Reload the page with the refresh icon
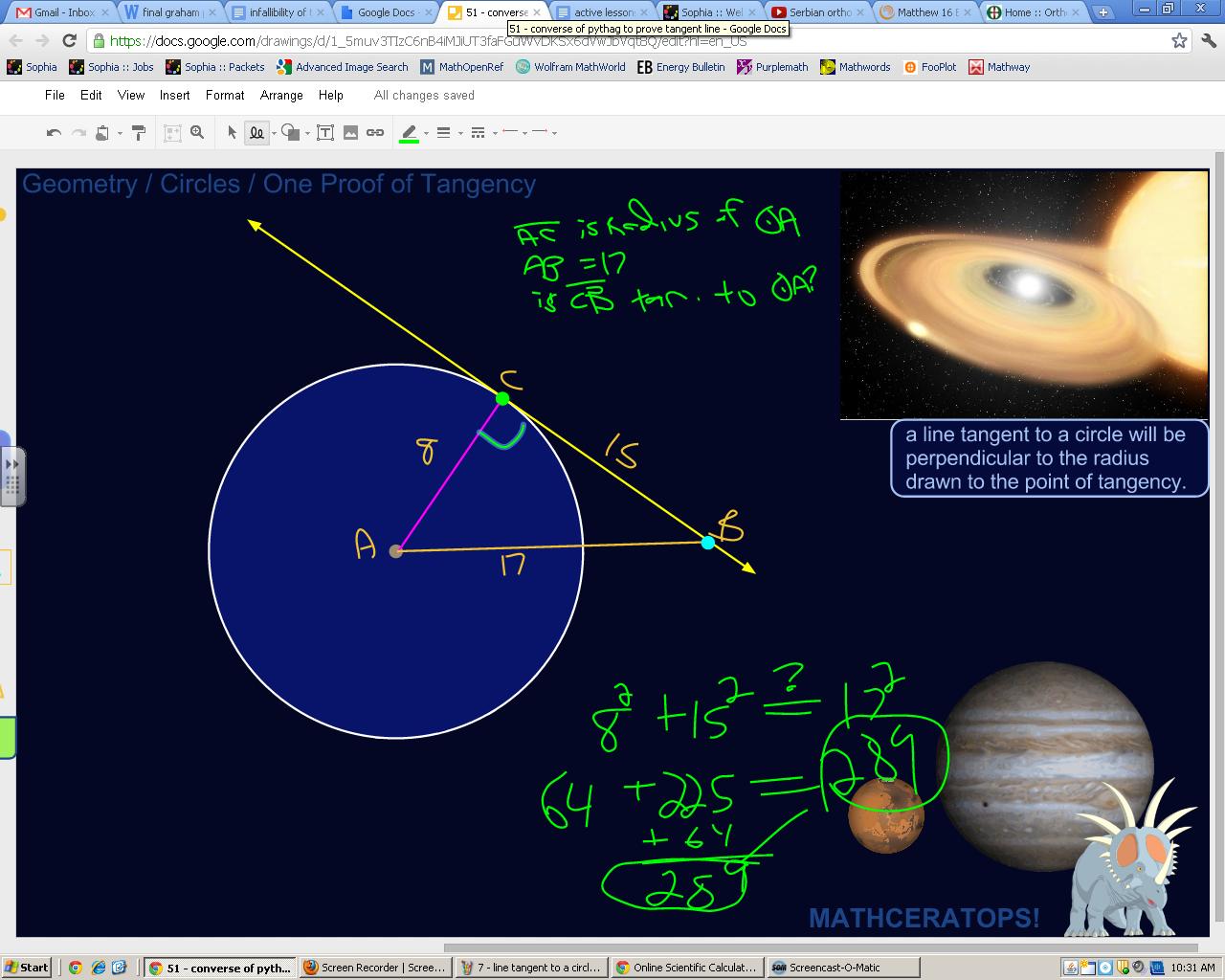1225x980 pixels. [x=69, y=40]
